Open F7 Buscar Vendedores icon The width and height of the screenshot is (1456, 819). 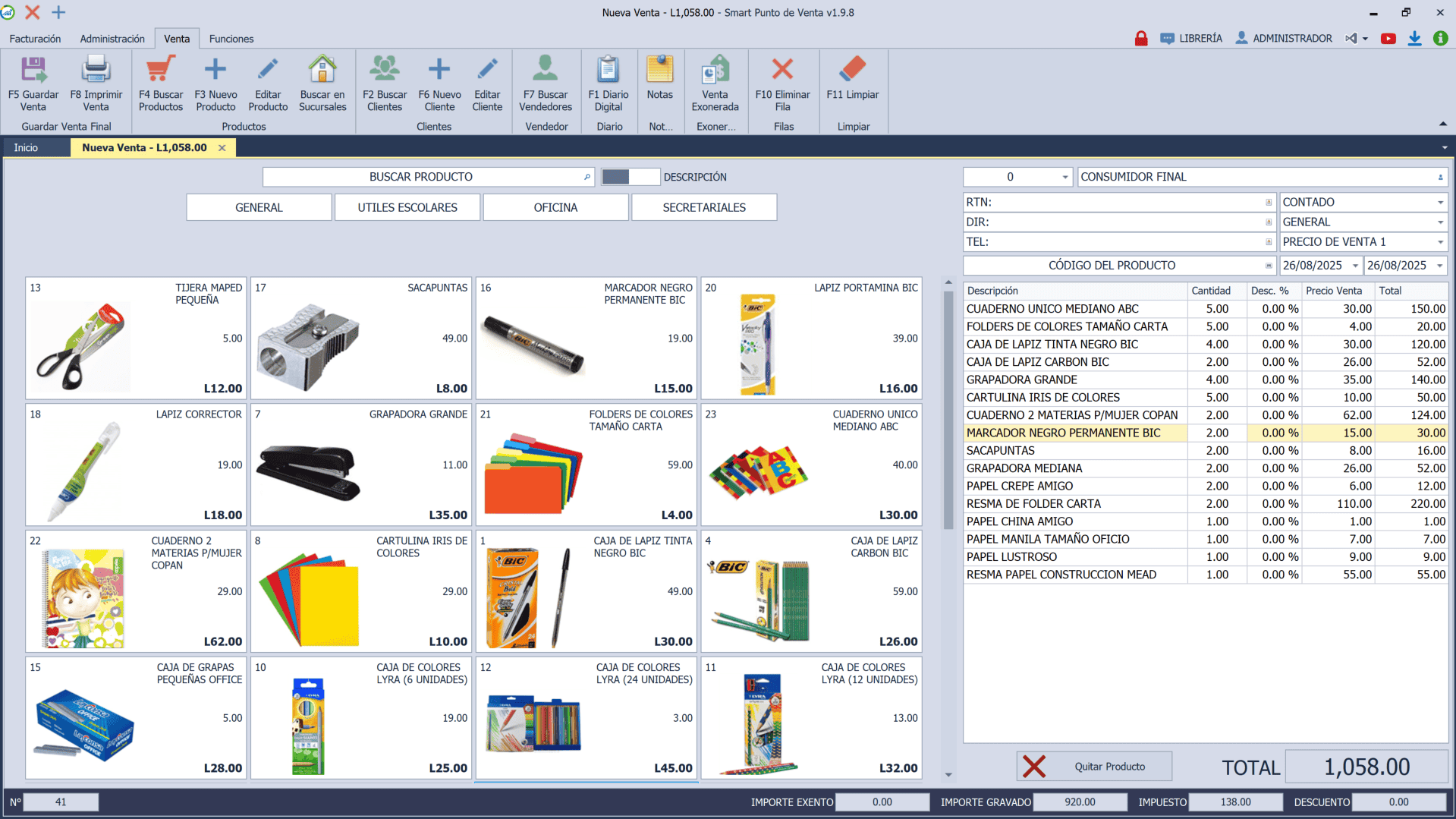coord(545,69)
